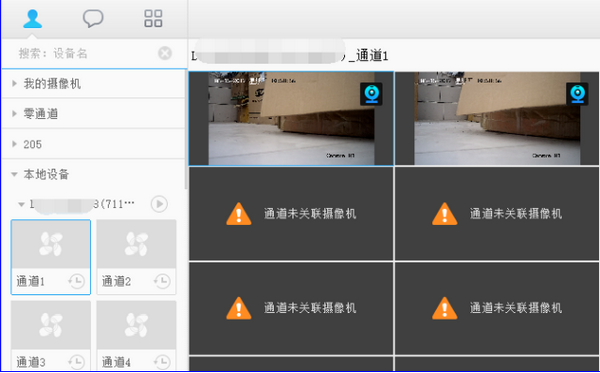The image size is (600, 373).
Task: Click the device list vertical scrollbar
Action: click(186, 130)
